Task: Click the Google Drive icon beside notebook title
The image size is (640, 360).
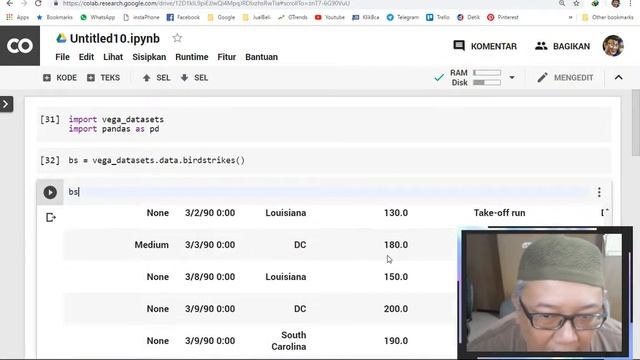Action: coord(61,38)
